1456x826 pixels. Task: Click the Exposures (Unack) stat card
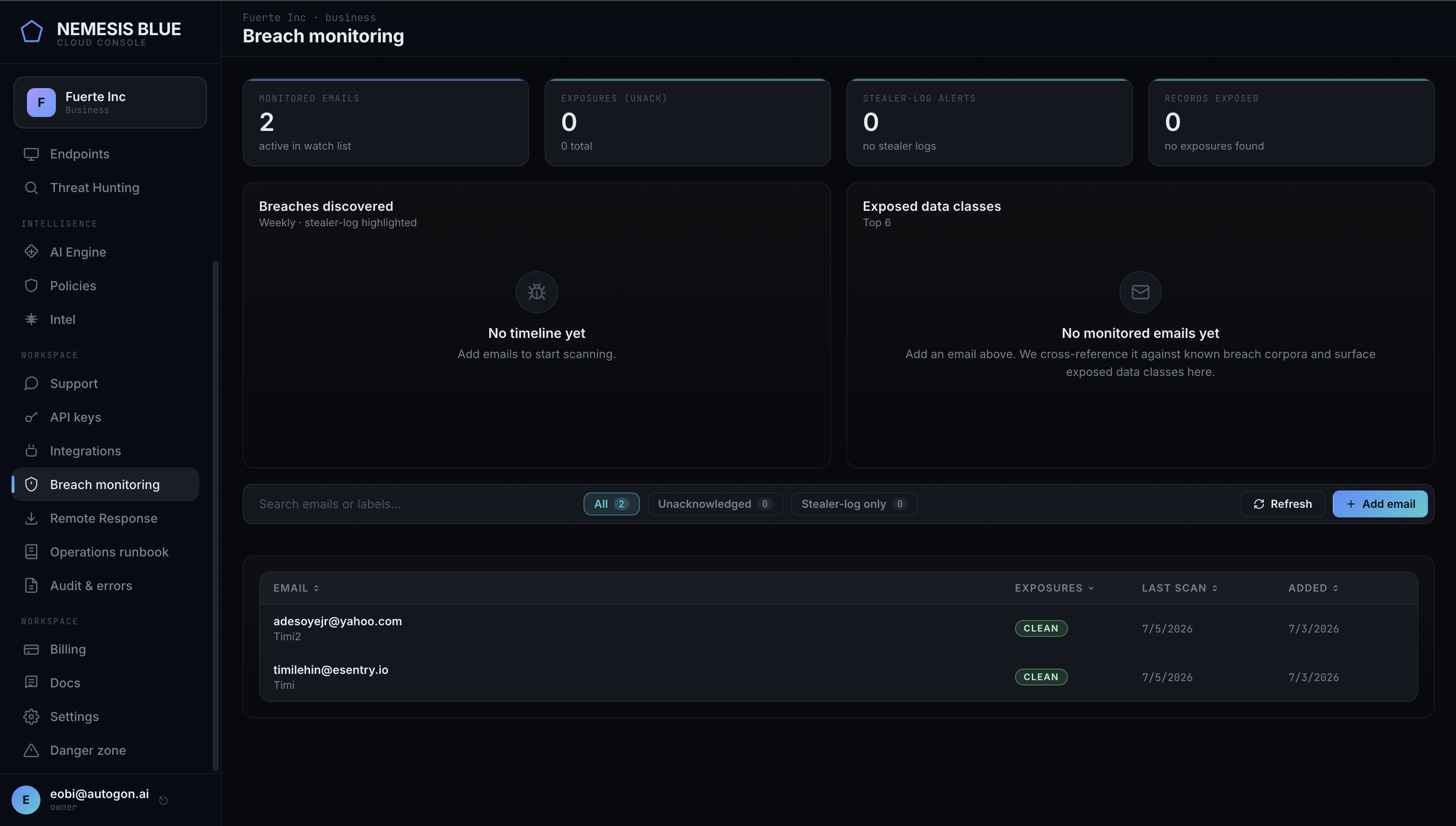687,123
